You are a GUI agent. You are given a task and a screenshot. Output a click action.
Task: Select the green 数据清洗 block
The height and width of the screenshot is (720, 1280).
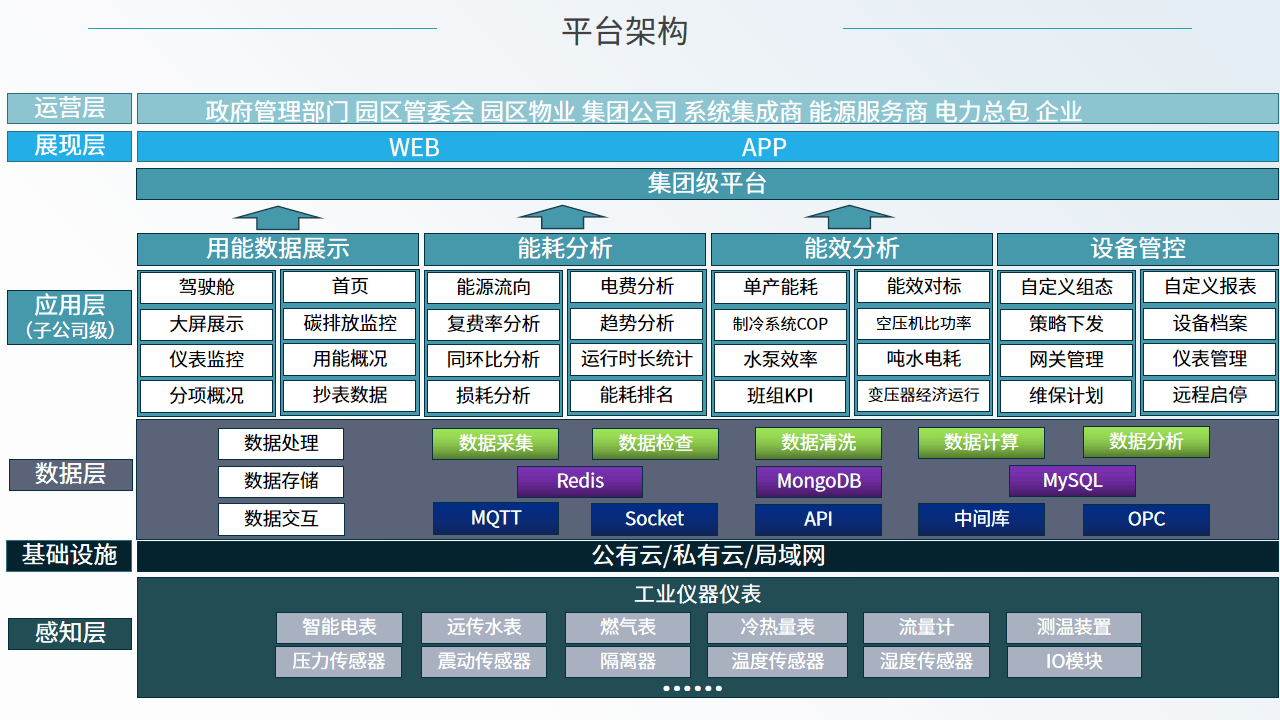818,443
